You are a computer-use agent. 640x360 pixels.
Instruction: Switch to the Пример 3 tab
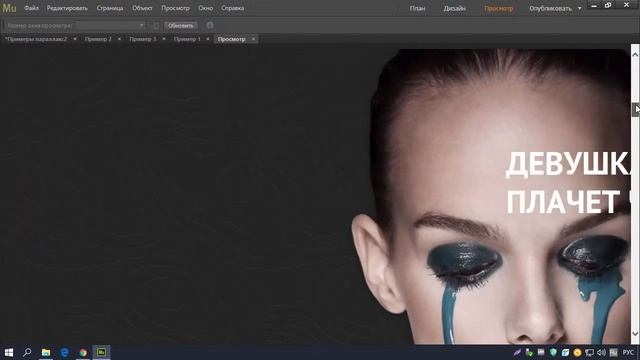142,39
